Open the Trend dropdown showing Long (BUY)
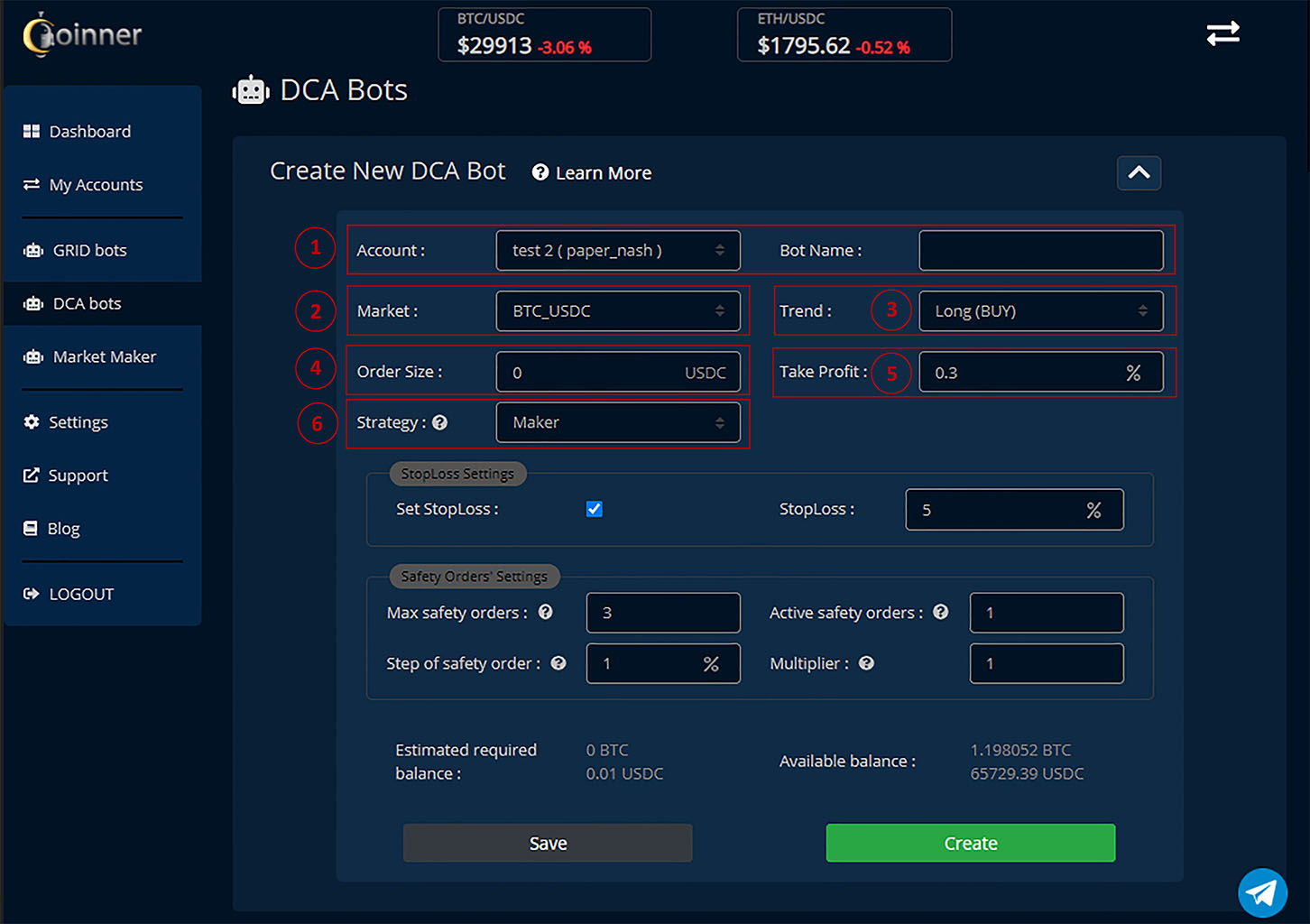This screenshot has width=1310, height=924. tap(1040, 310)
